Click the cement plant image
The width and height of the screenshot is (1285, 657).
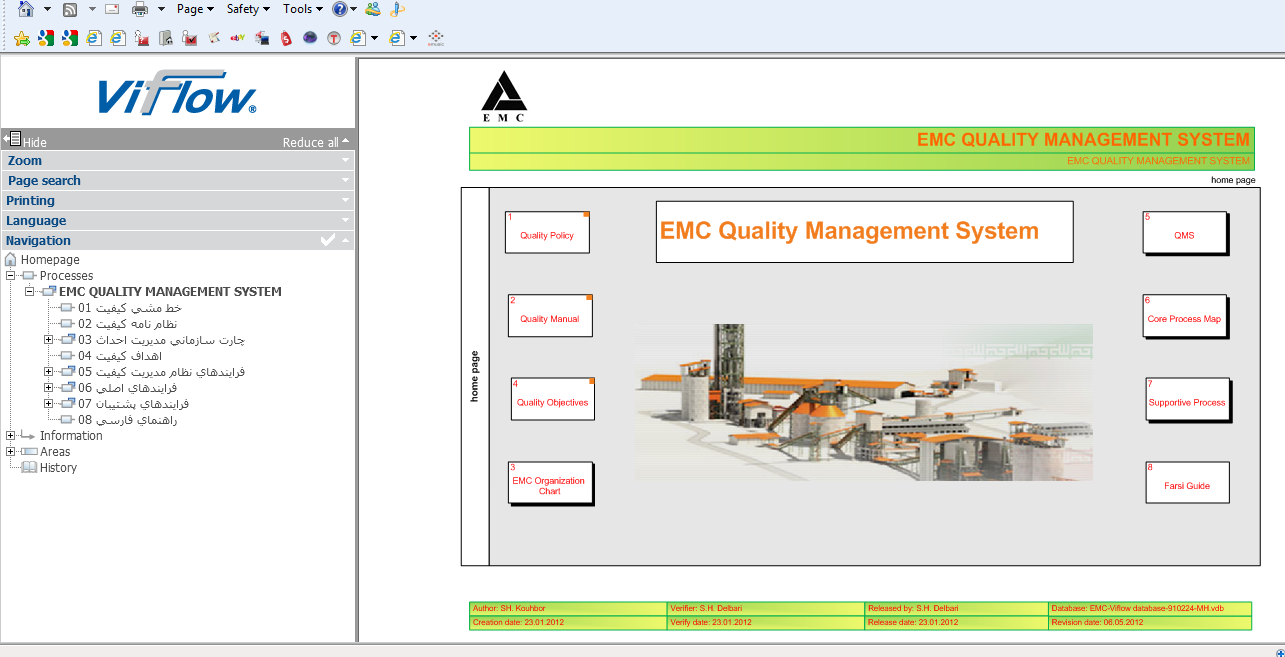864,402
